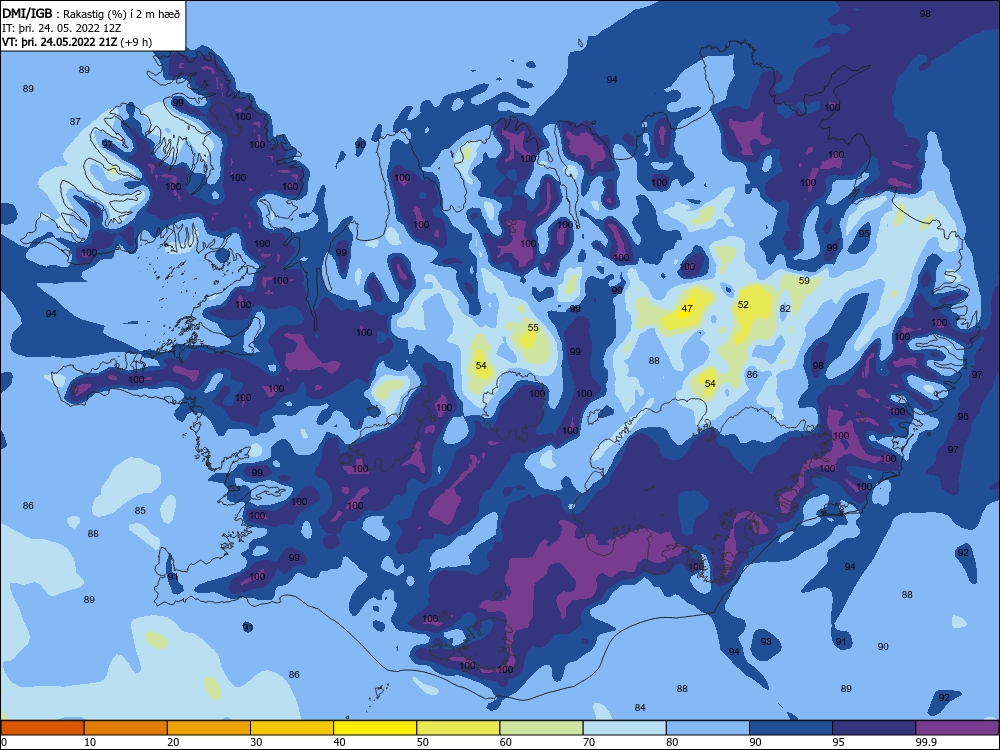Screen dimensions: 1000x750
Task: Select the bright yellow 40–50 legend swatch
Action: click(x=375, y=728)
